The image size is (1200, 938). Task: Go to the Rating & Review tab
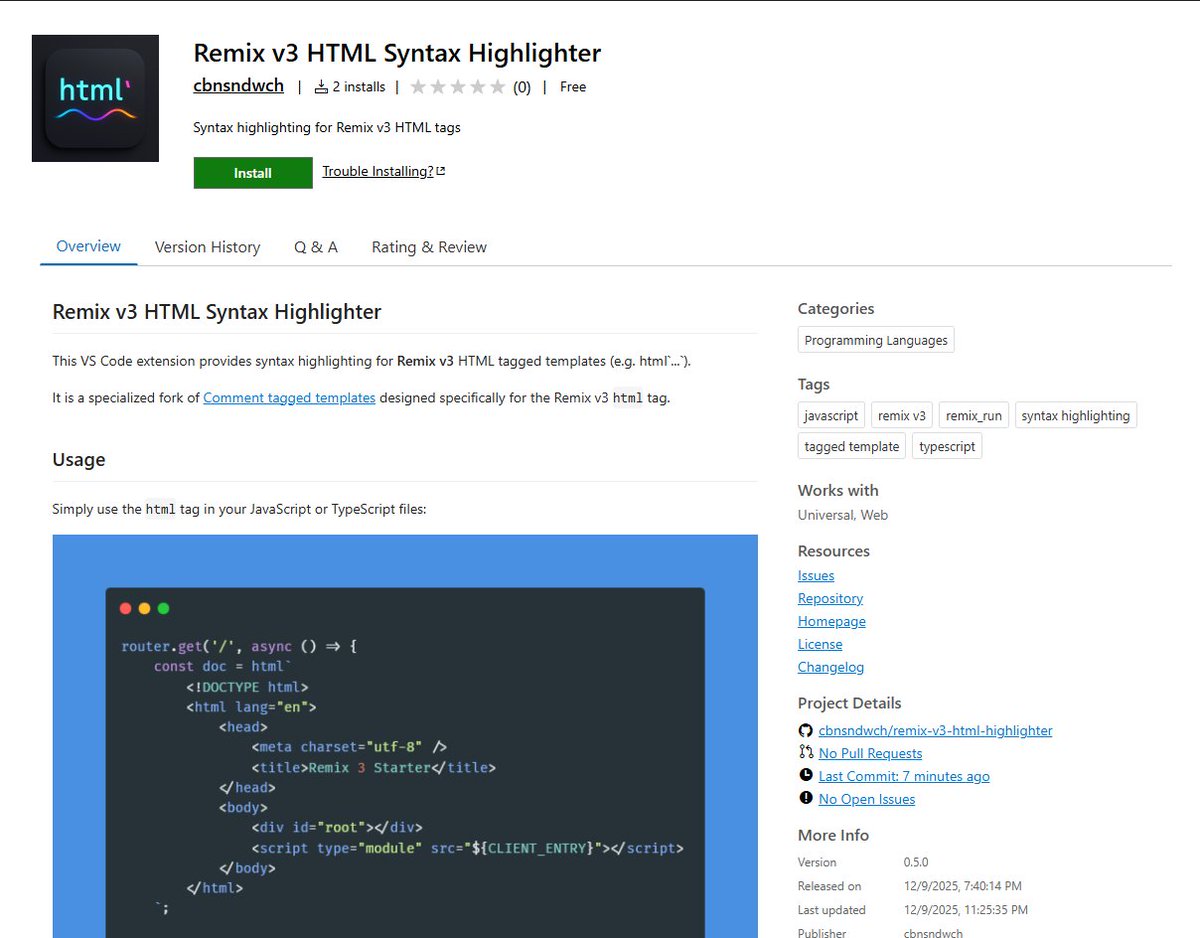[x=429, y=247]
